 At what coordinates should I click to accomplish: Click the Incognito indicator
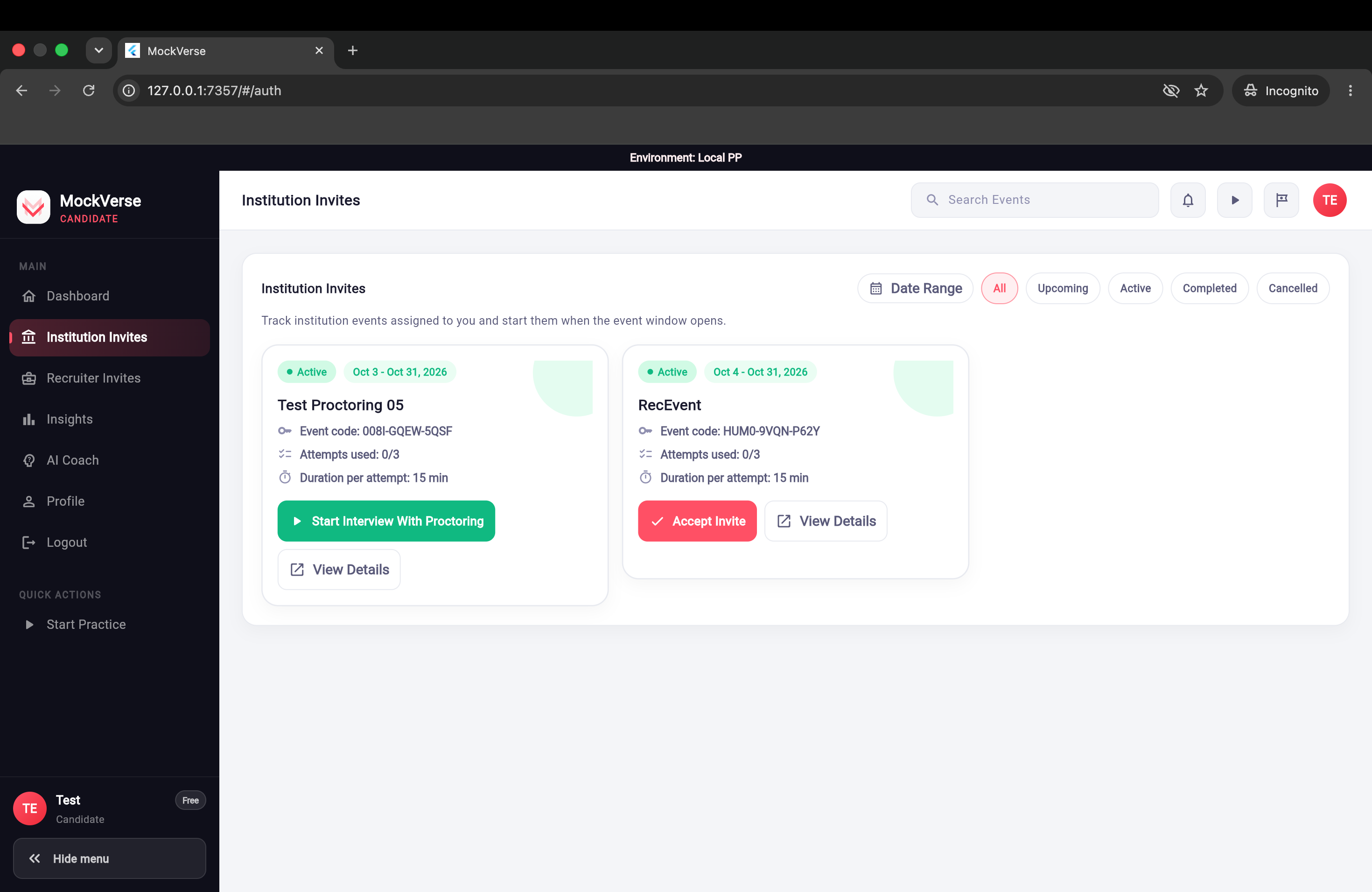click(1281, 91)
